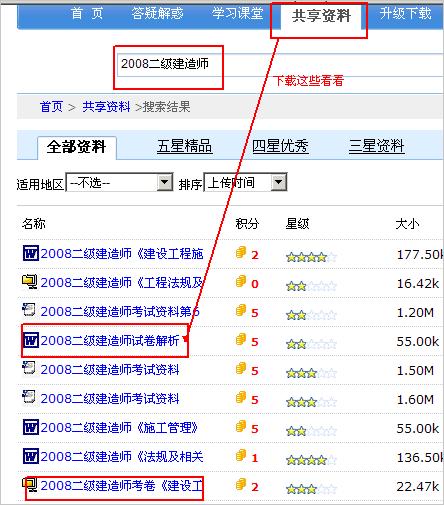
Task: Click the 首页 breadcrumb link
Action: point(51,107)
